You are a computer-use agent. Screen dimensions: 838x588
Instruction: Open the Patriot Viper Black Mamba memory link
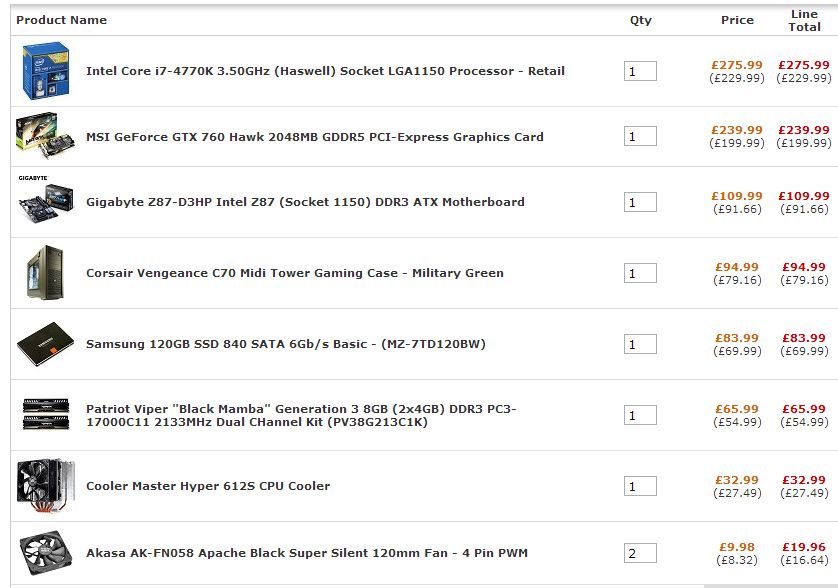[301, 415]
